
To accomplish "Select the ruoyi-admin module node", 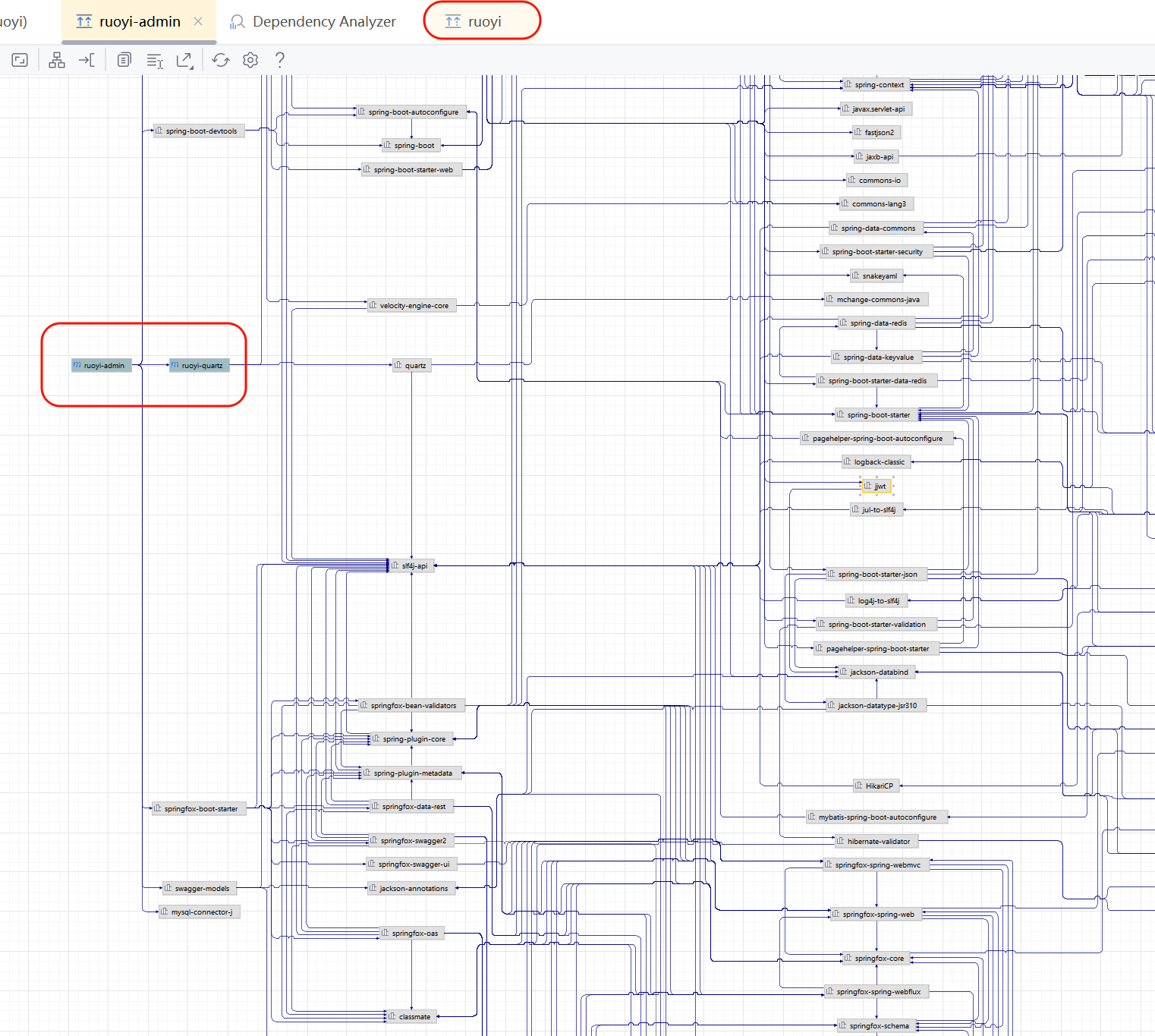I will [x=102, y=365].
